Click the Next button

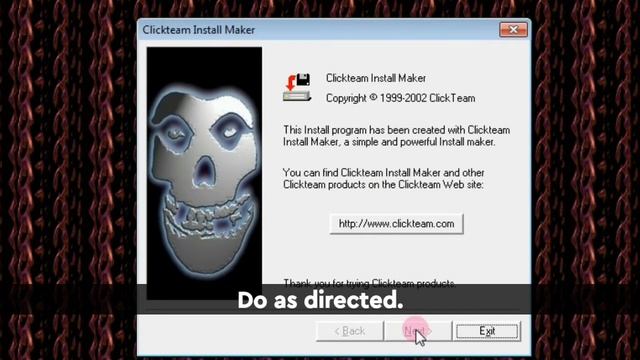418,331
